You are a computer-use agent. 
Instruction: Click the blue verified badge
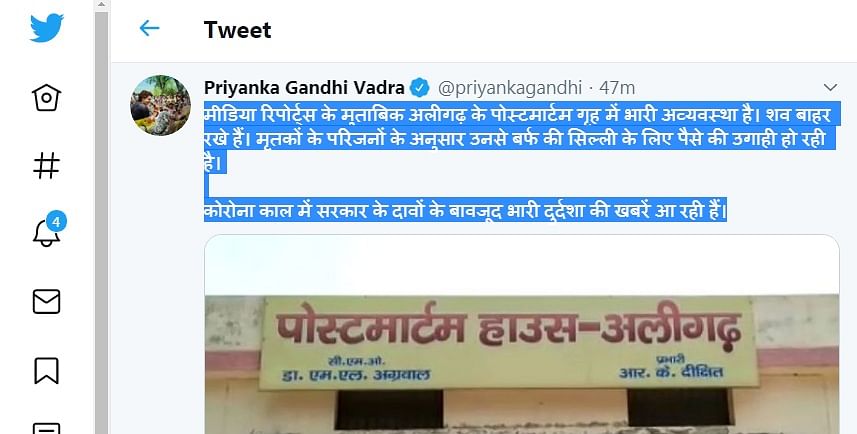(420, 87)
